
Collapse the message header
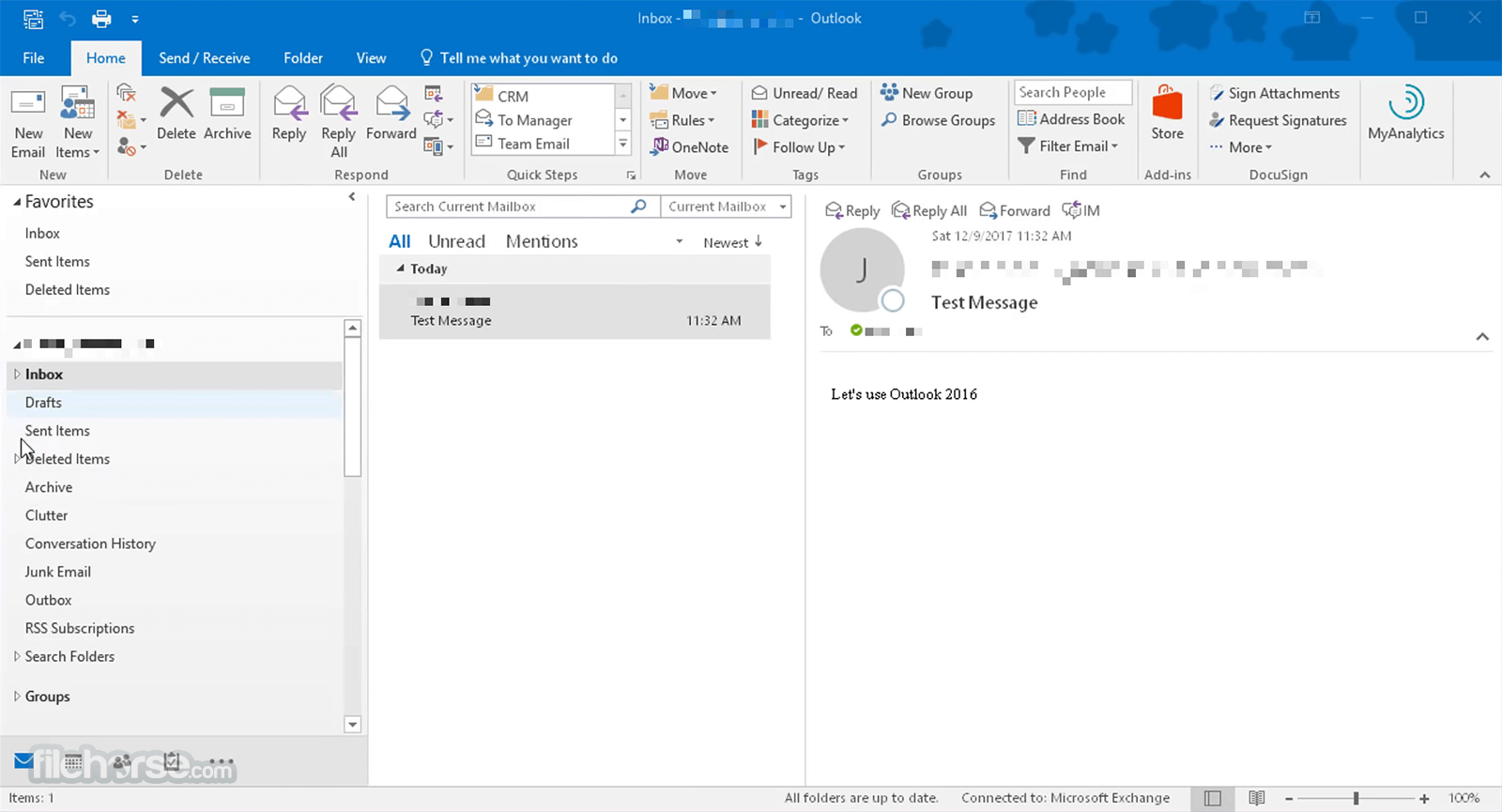pyautogui.click(x=1482, y=336)
